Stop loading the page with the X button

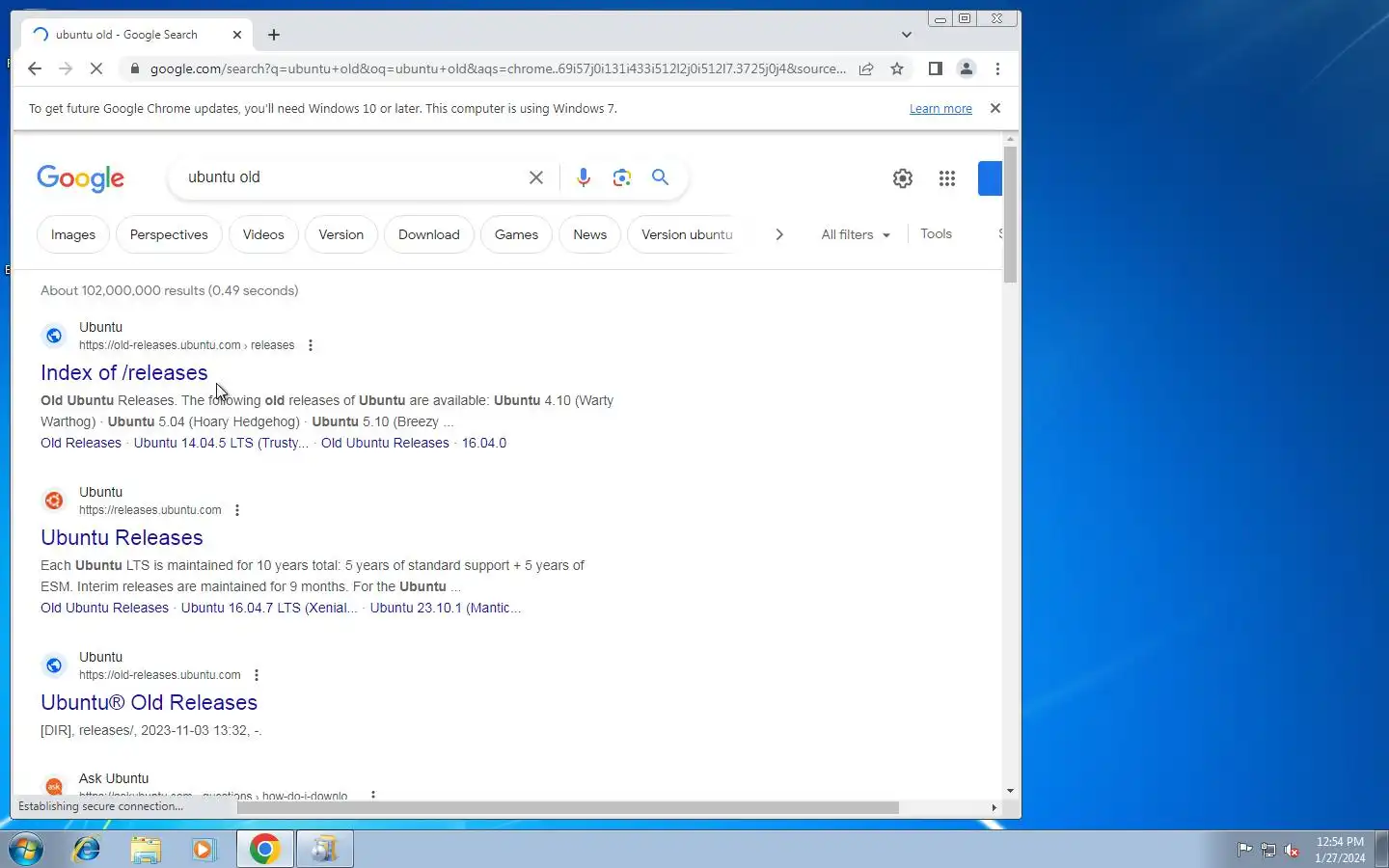pos(96,68)
